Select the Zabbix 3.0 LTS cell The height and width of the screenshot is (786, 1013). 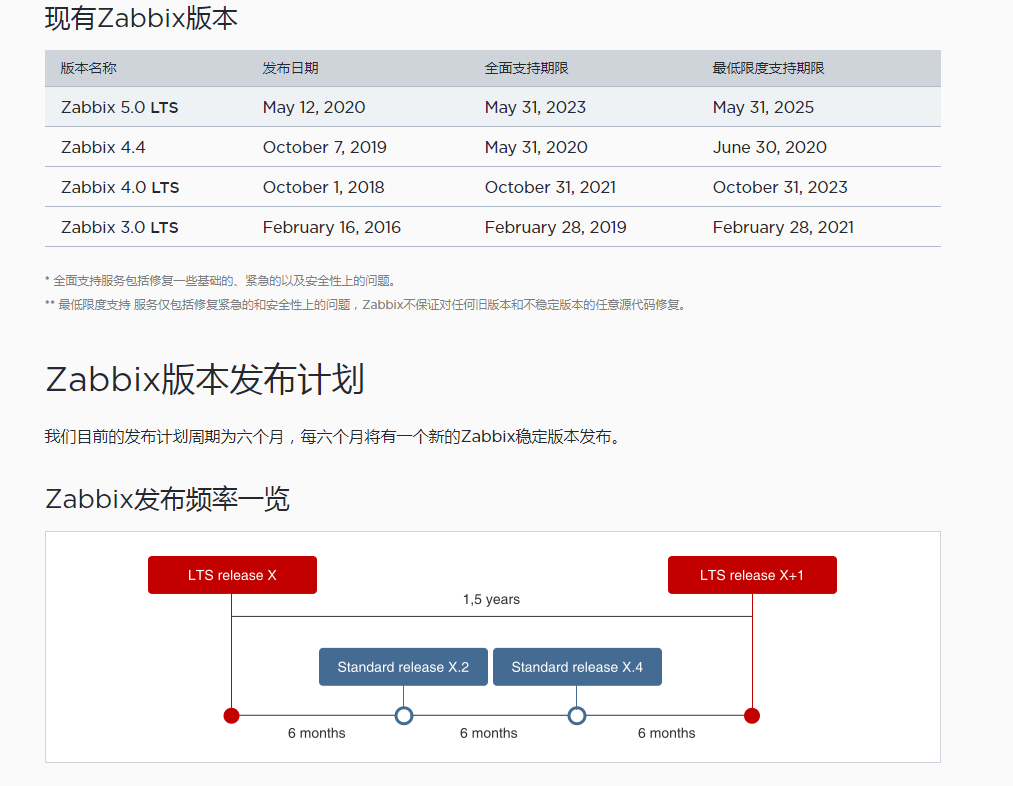(120, 227)
